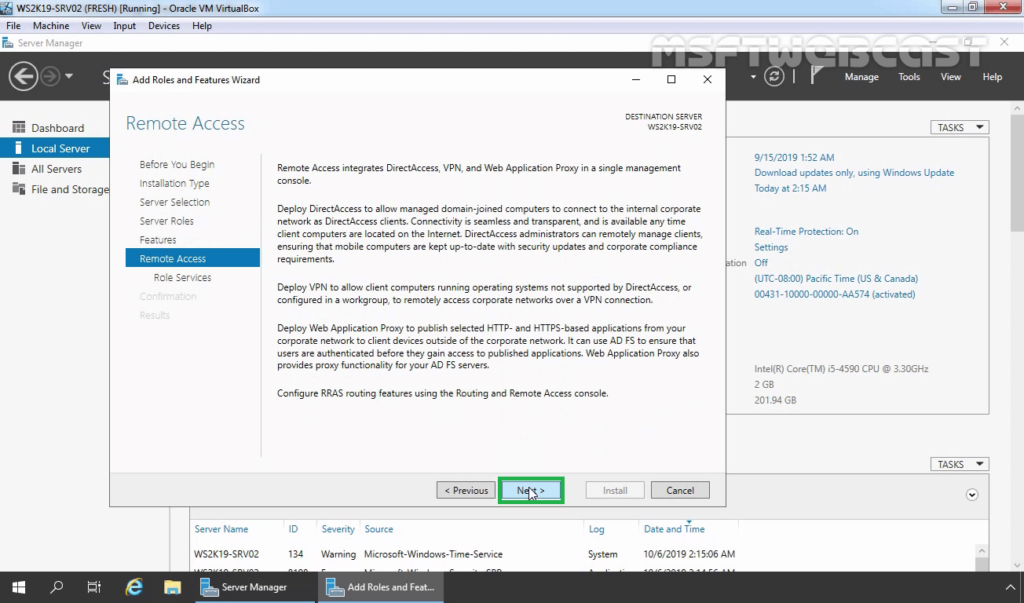The image size is (1024, 603).
Task: Launch Internet Explorer from the taskbar
Action: pos(134,587)
